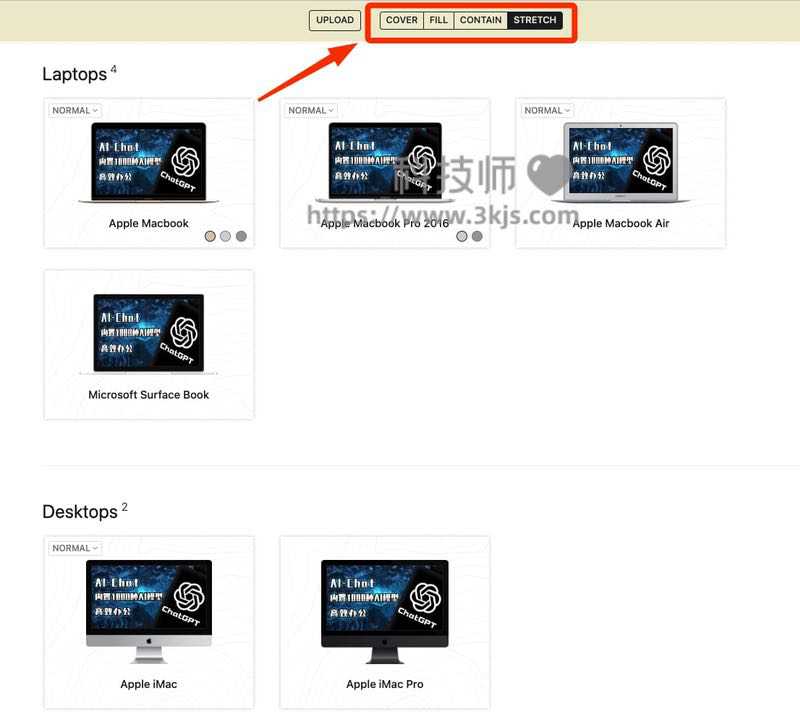Image resolution: width=800 pixels, height=722 pixels.
Task: Select the FILL fit option
Action: coord(438,20)
